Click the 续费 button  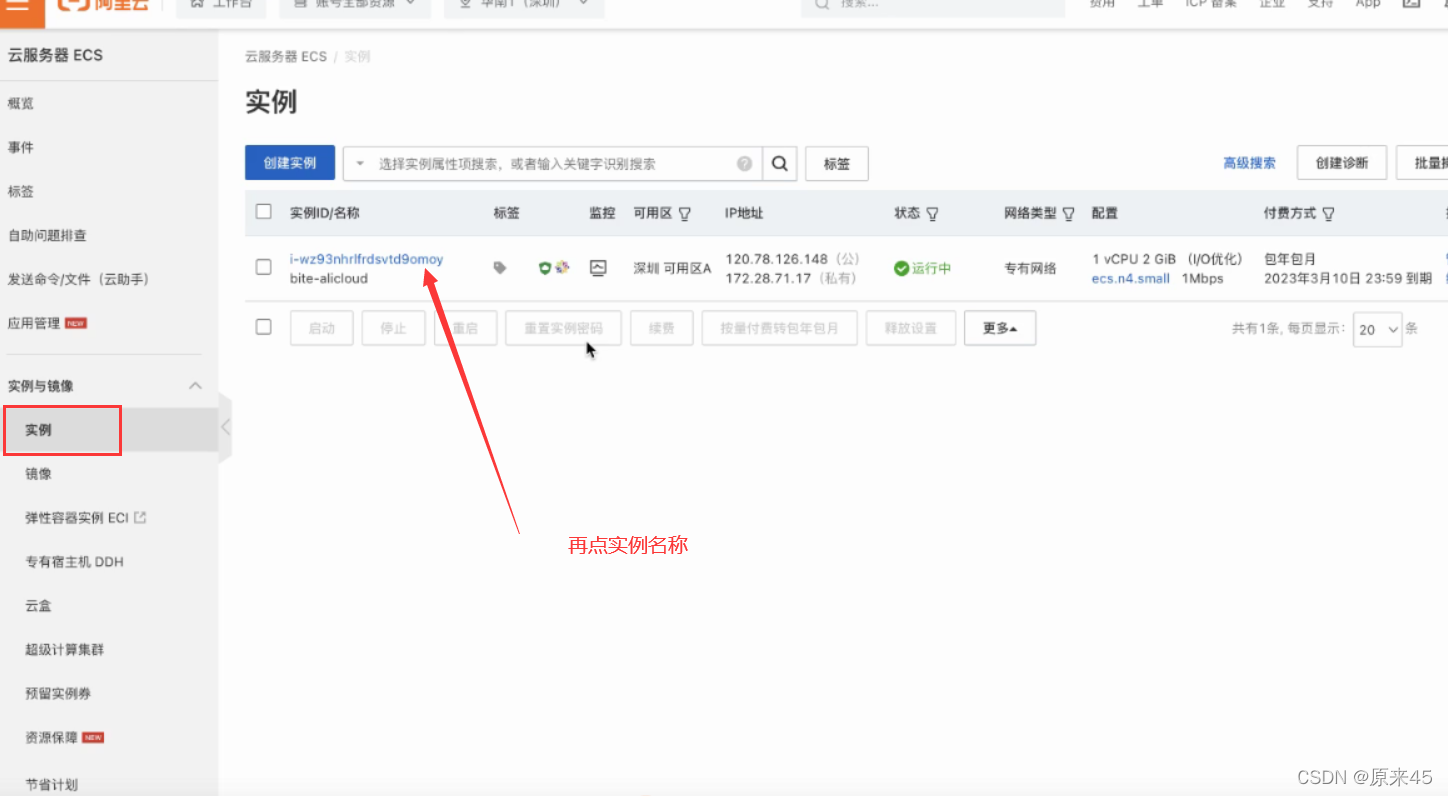click(x=662, y=328)
